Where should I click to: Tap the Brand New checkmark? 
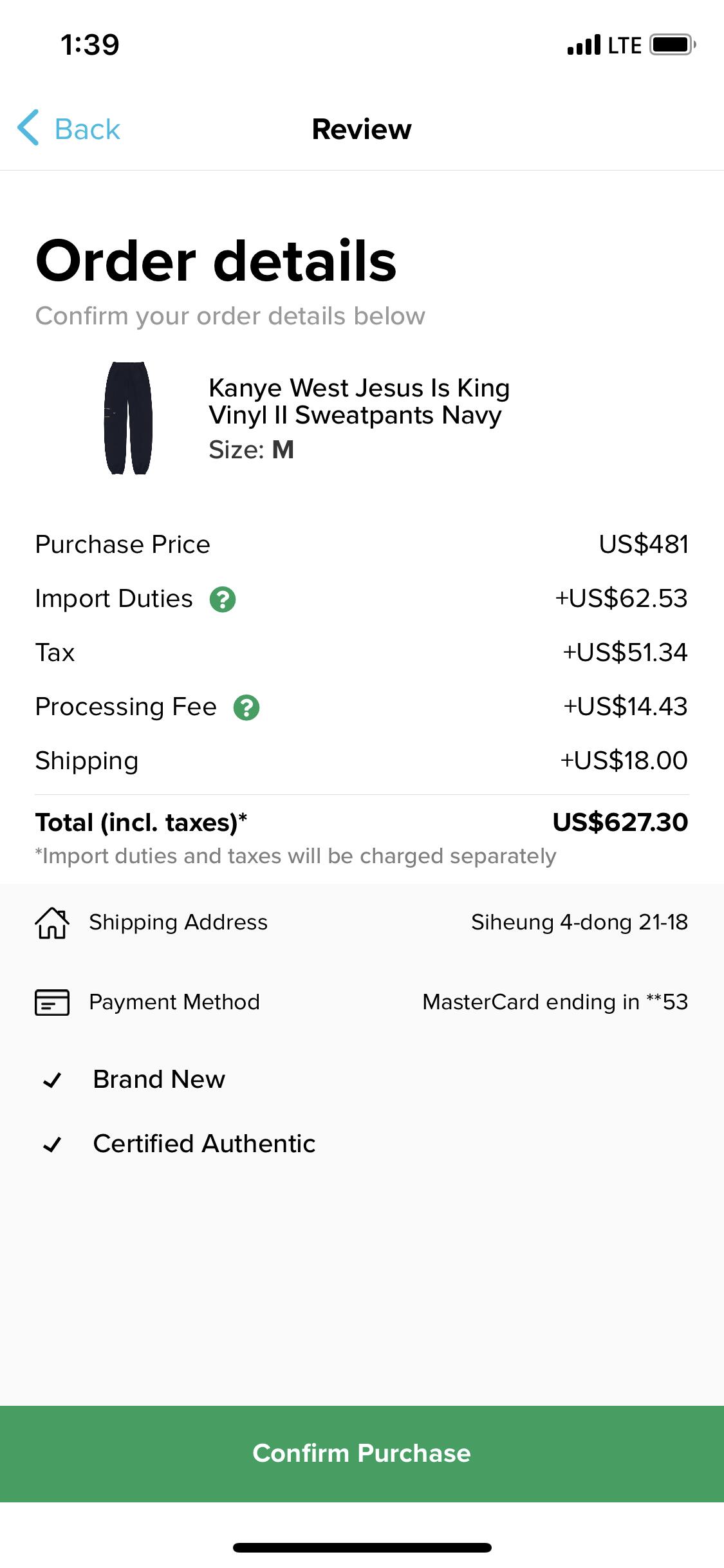tap(51, 1079)
